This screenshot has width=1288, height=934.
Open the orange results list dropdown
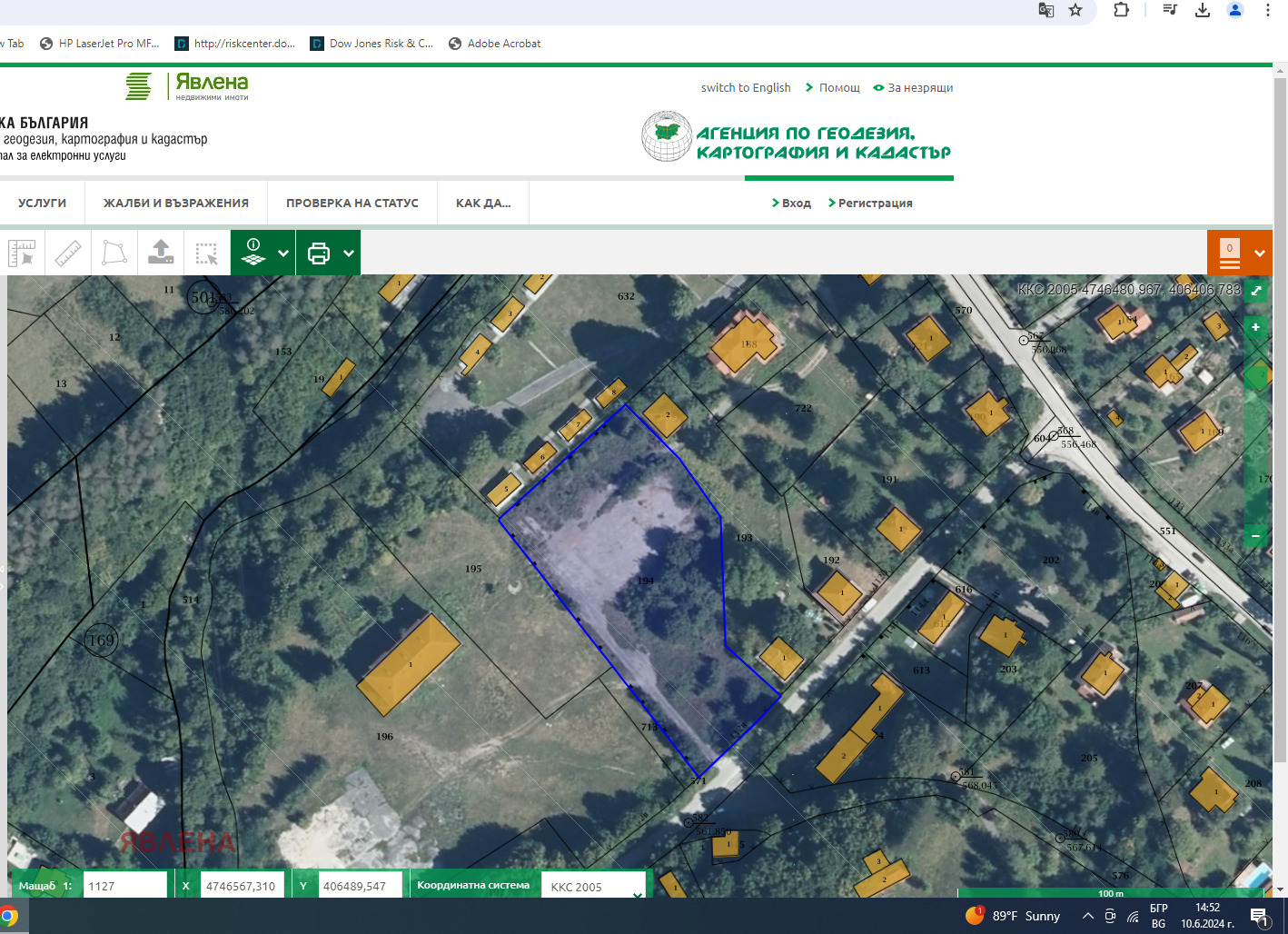click(1259, 253)
